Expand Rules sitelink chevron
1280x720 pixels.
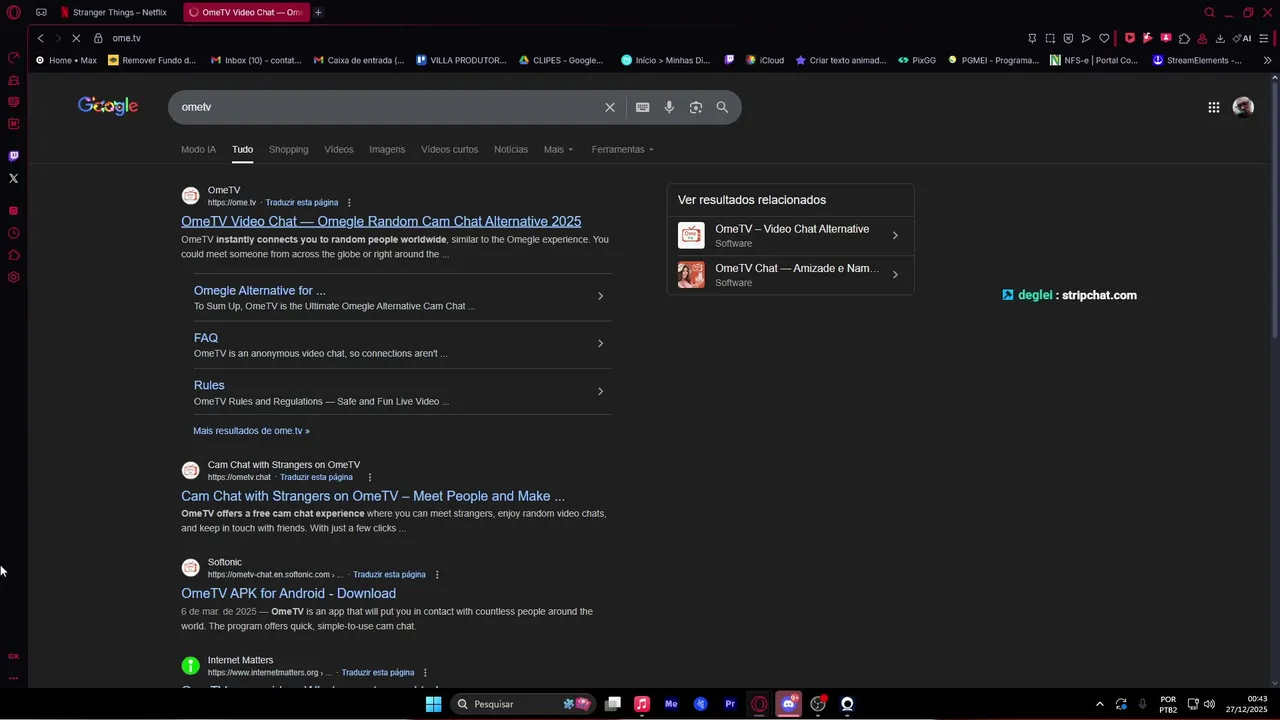click(x=600, y=391)
